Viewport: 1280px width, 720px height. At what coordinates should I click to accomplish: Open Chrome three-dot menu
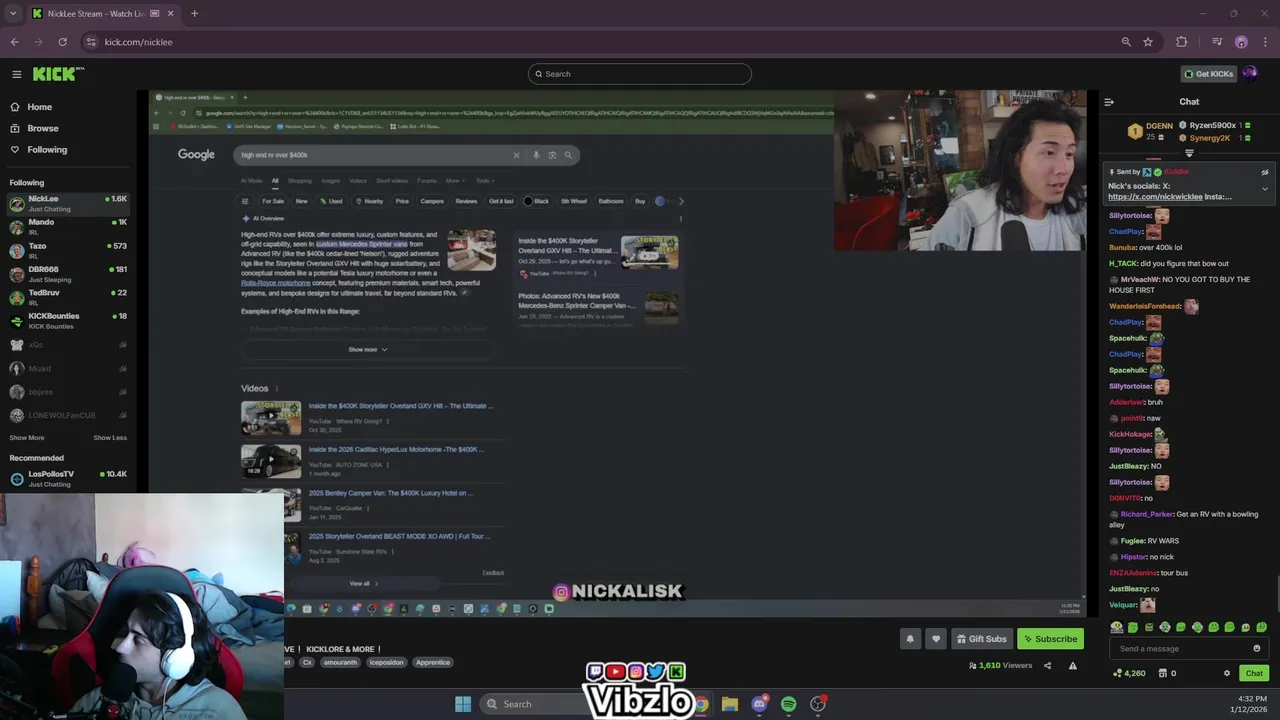(1266, 42)
